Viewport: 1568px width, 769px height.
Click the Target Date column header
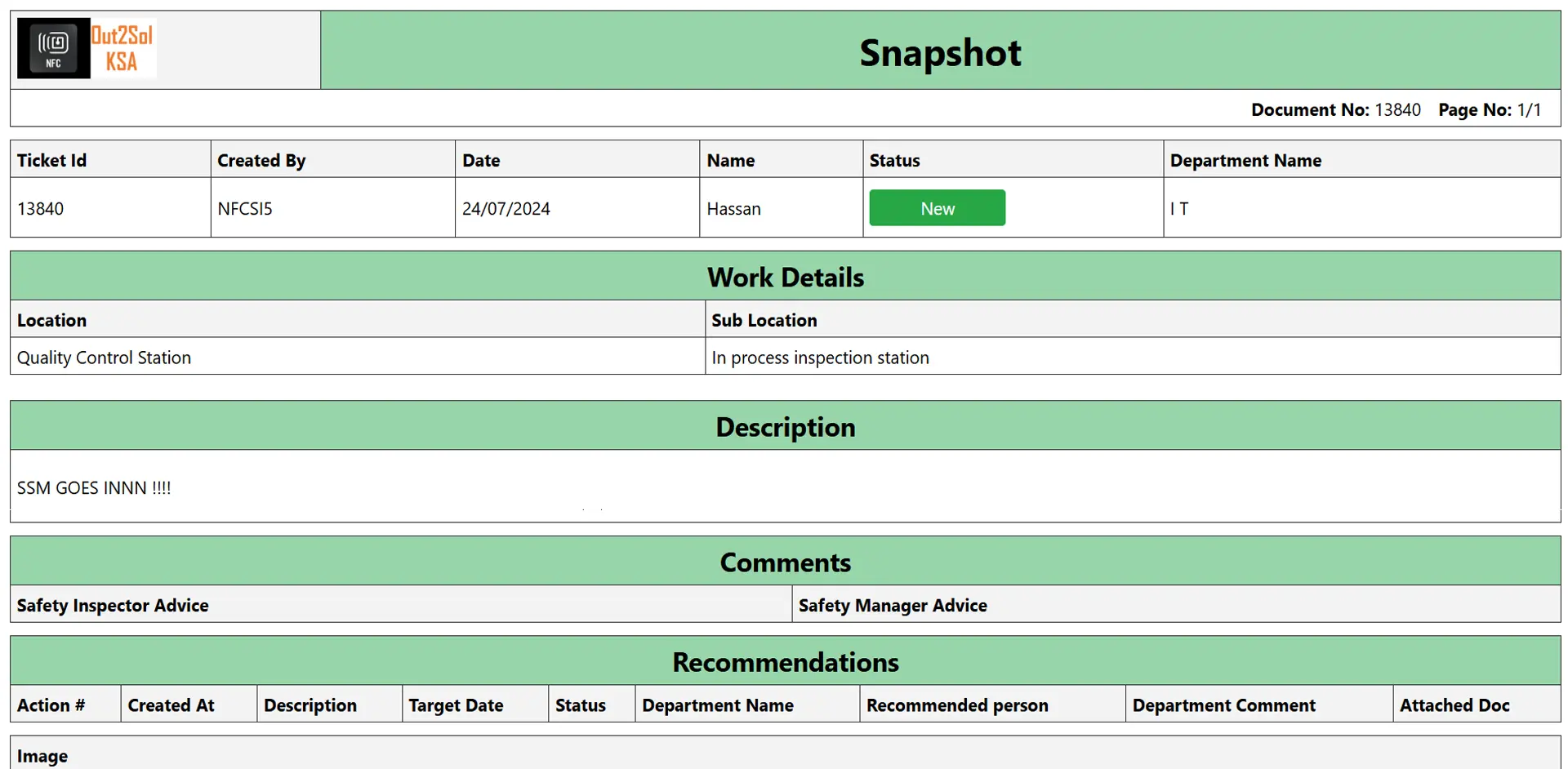456,705
